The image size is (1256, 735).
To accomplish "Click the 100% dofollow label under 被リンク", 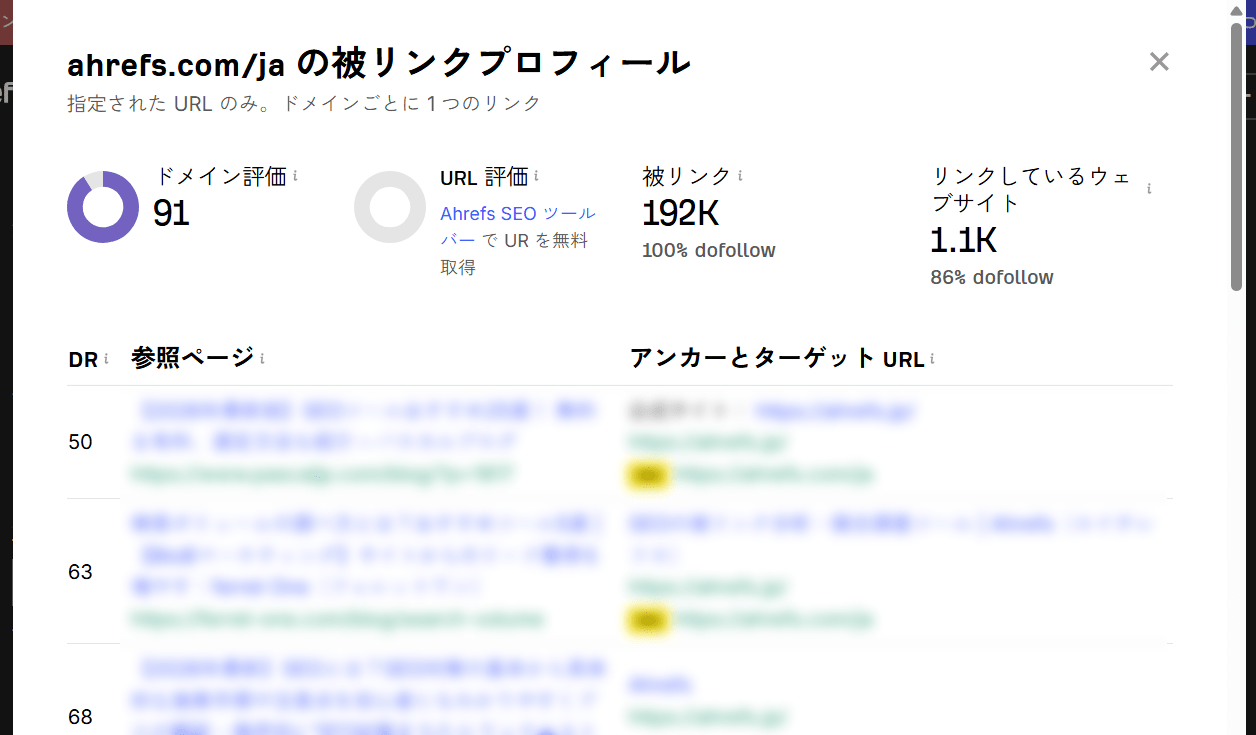I will (708, 250).
